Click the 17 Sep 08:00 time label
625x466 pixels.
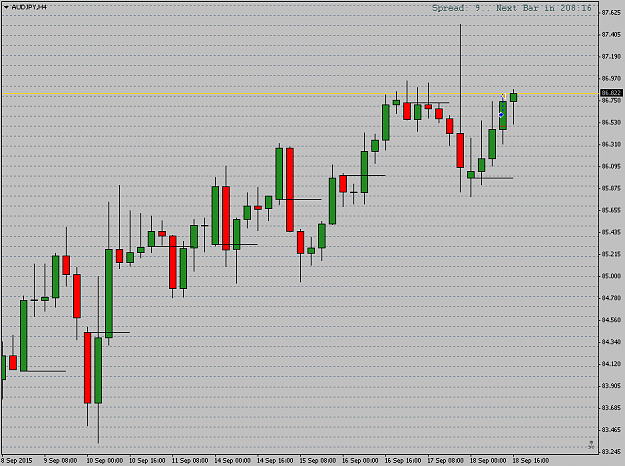445,461
